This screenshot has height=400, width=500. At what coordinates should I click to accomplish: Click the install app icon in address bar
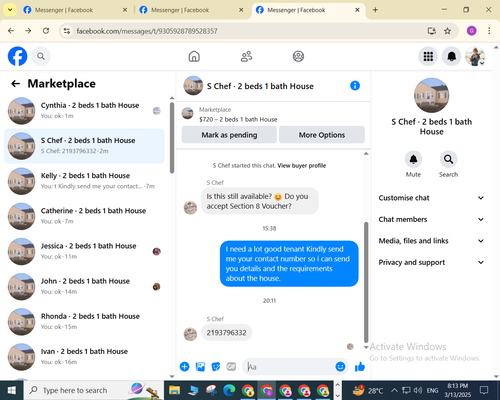432,31
